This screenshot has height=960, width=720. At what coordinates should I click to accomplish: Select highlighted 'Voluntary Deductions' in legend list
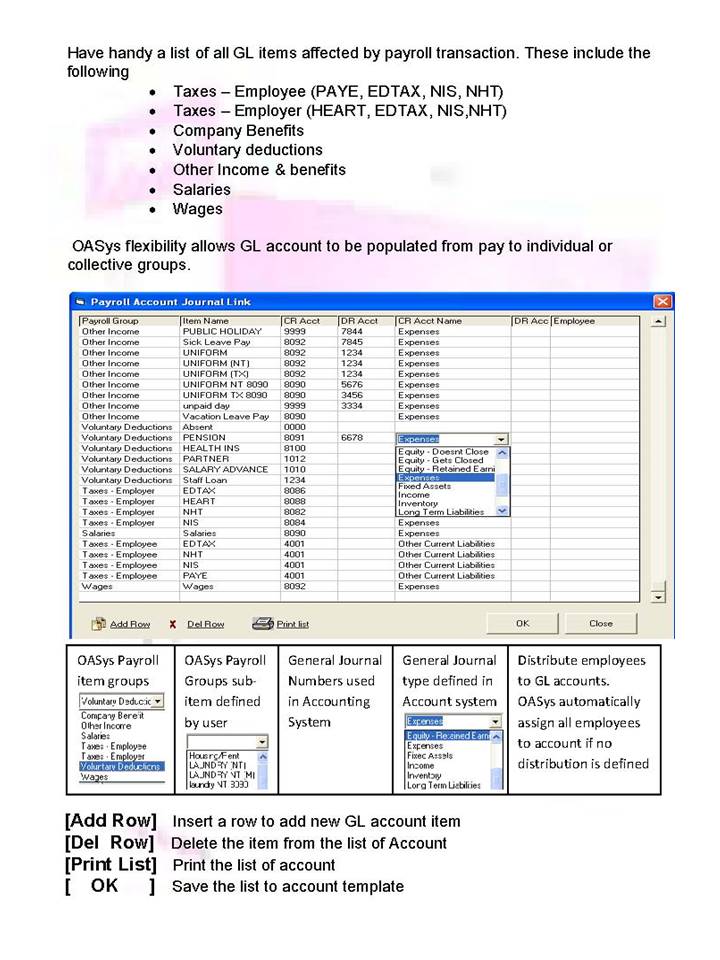(x=121, y=766)
